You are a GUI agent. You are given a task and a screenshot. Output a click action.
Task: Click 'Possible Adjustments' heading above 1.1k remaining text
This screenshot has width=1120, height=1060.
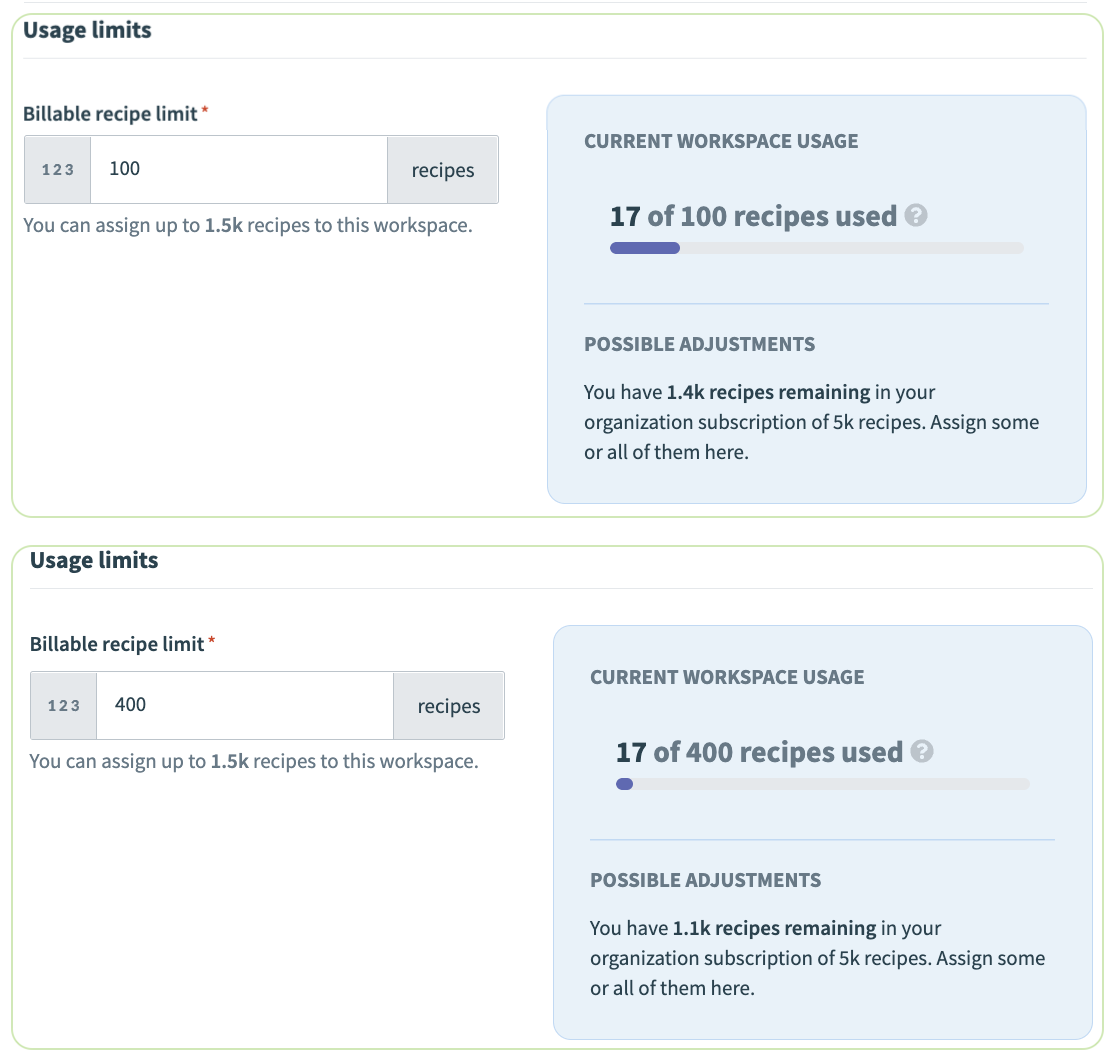[705, 880]
